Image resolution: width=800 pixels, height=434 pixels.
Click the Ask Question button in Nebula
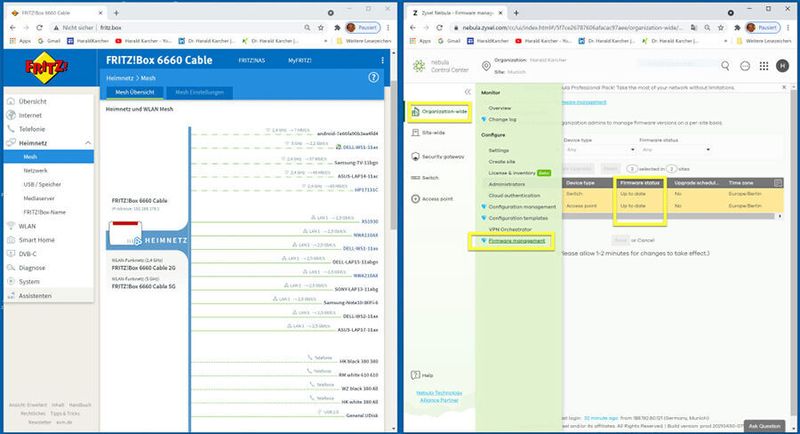tap(764, 426)
